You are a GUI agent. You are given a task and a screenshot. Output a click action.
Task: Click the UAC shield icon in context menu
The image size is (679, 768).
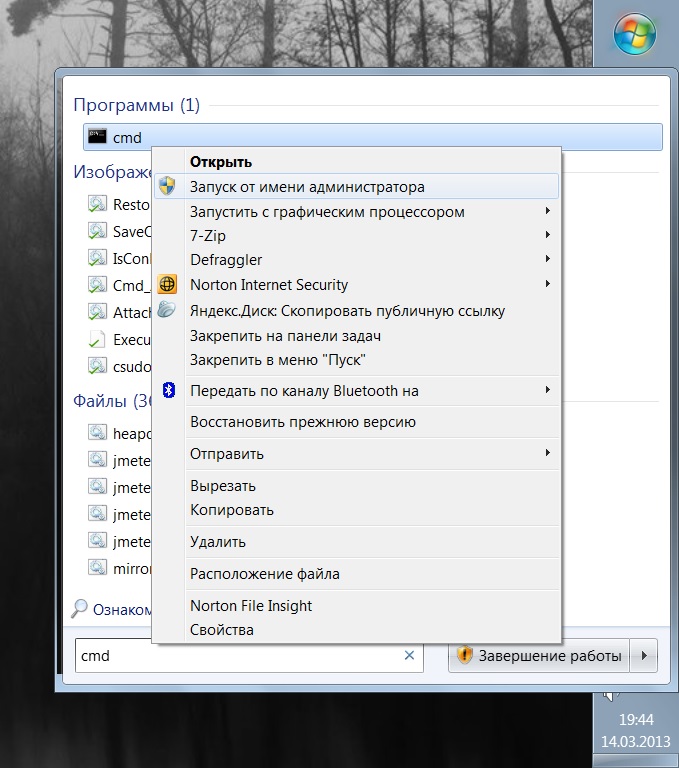(167, 186)
